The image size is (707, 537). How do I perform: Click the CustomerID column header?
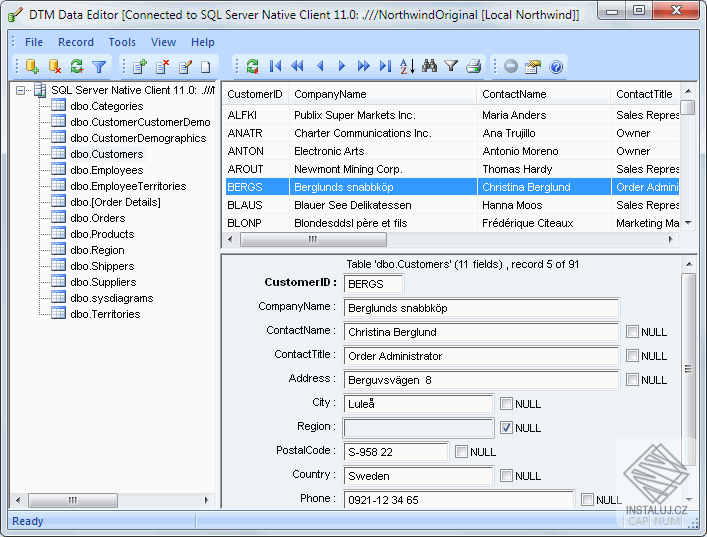click(x=255, y=94)
